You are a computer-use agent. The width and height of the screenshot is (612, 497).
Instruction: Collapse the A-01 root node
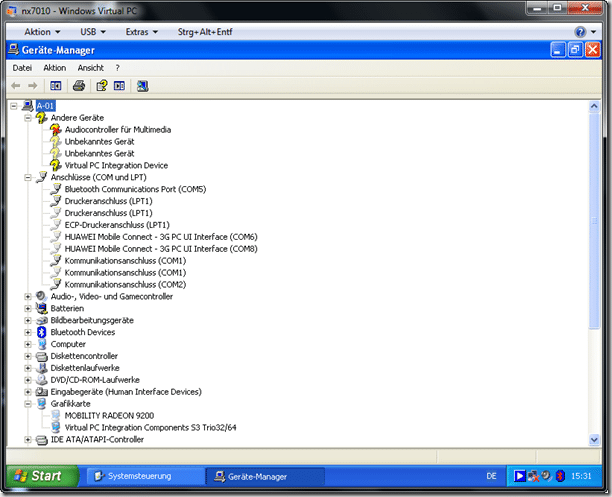click(x=14, y=106)
